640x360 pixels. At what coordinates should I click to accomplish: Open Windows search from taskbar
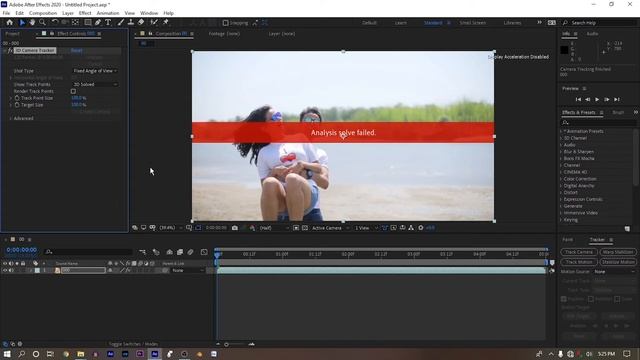[21, 354]
